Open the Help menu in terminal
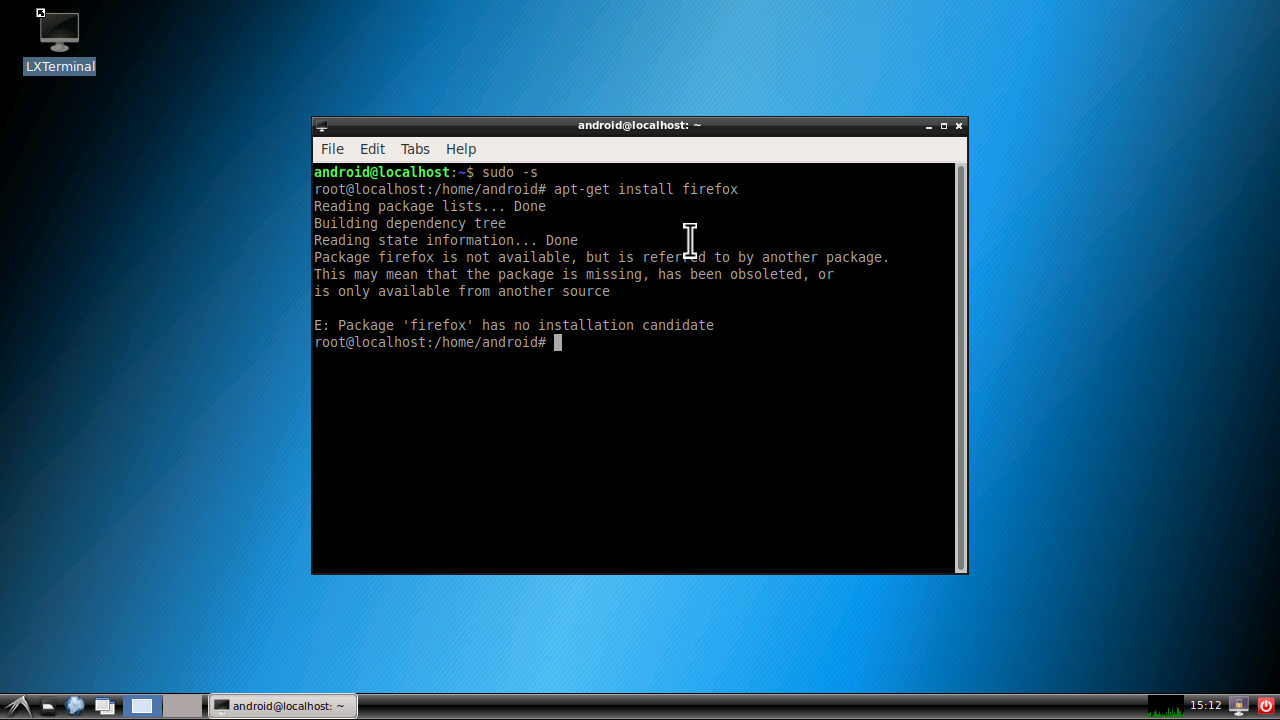1280x720 pixels. click(x=461, y=149)
